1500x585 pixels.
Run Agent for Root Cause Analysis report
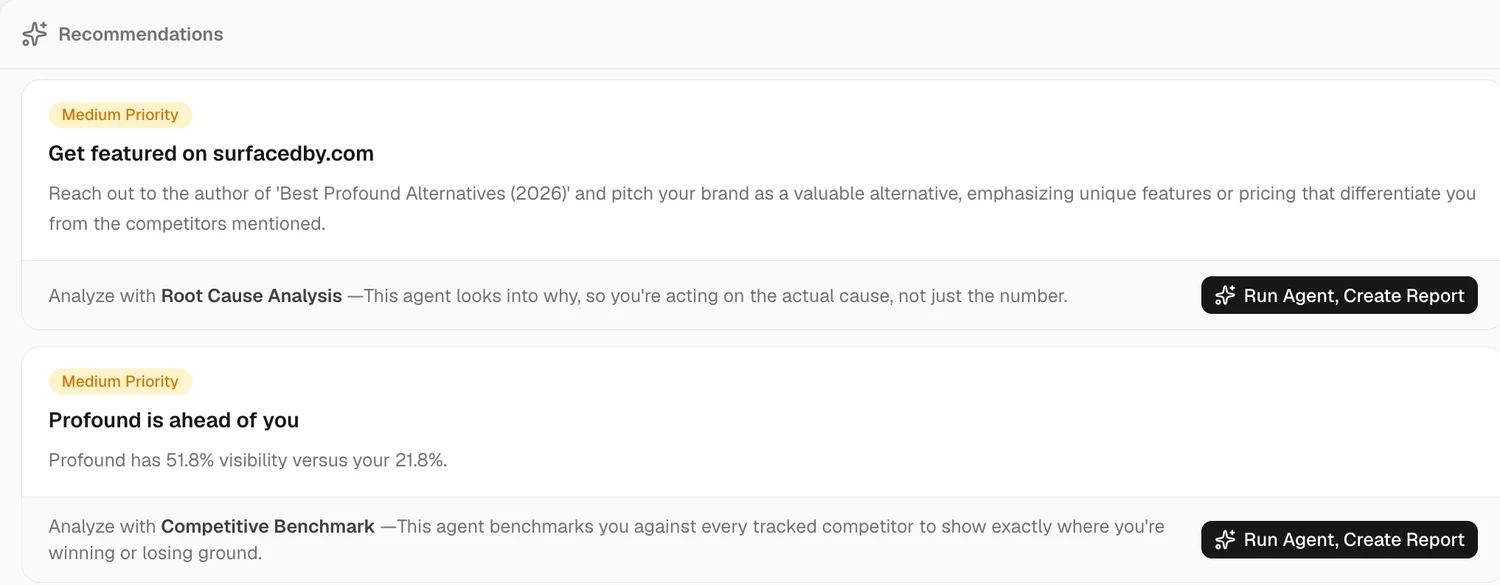click(x=1339, y=296)
